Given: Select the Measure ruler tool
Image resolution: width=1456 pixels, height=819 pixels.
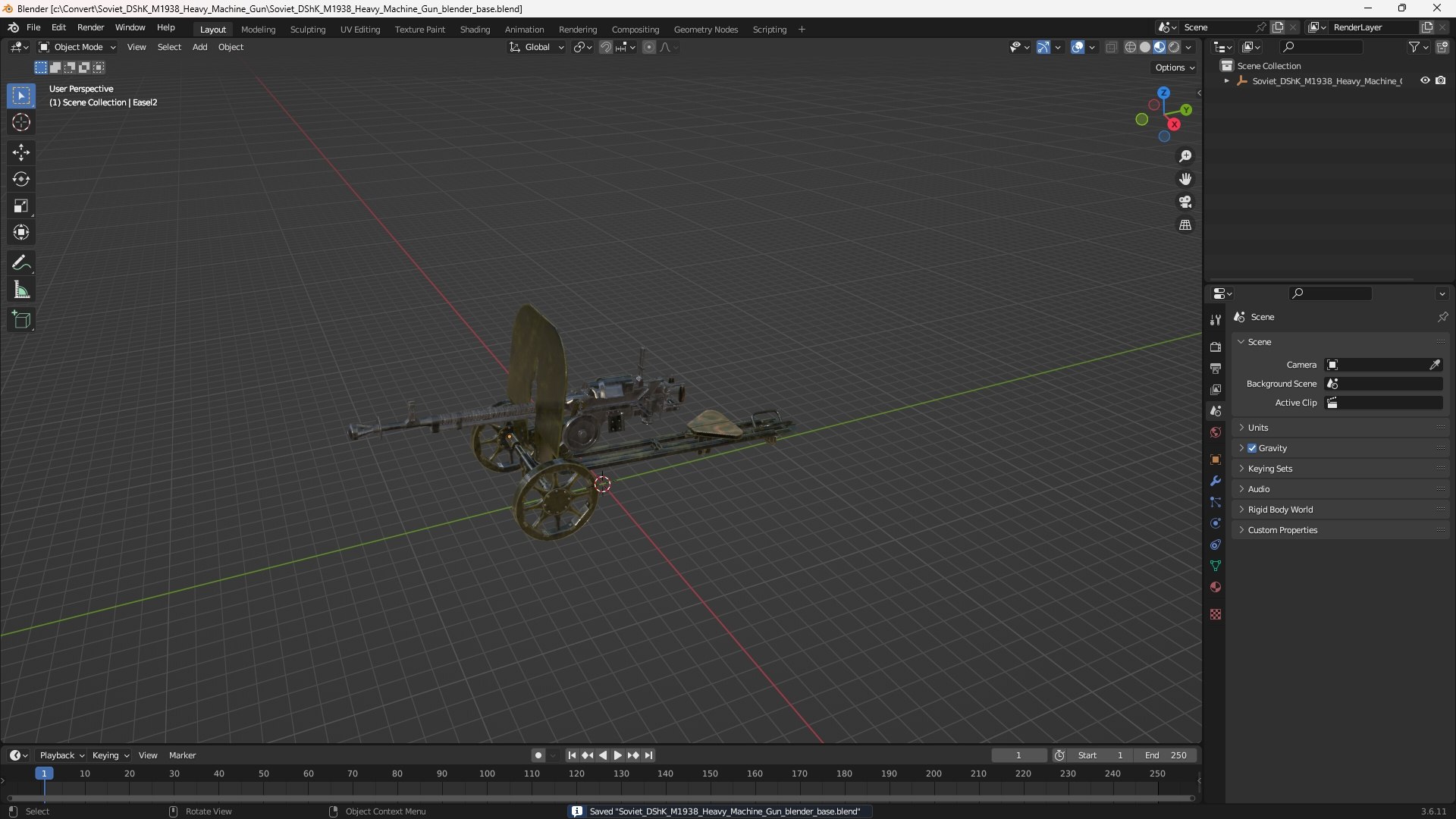Looking at the screenshot, I should tap(21, 290).
